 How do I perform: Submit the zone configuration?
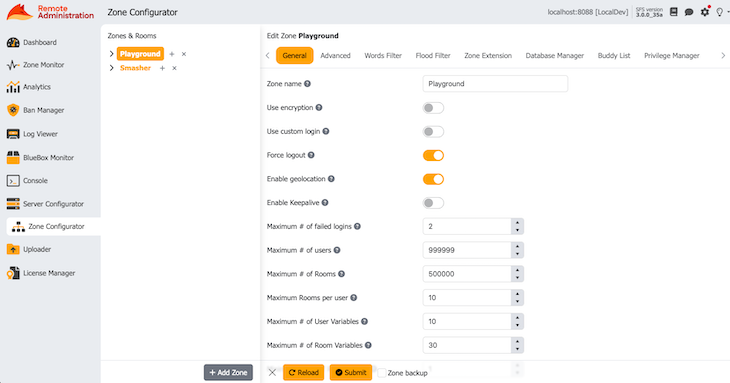[x=351, y=372]
